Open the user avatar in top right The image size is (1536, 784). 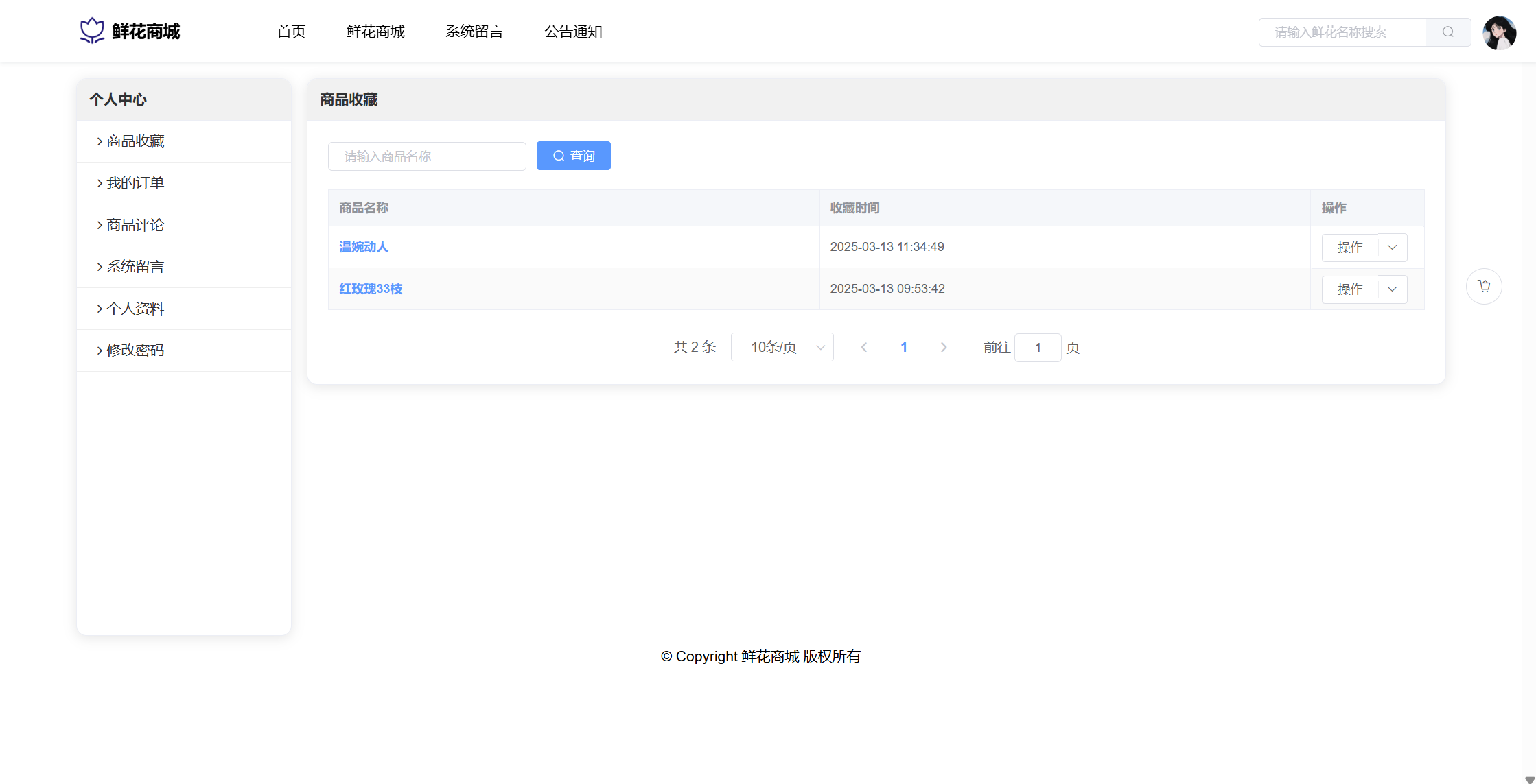[x=1499, y=33]
